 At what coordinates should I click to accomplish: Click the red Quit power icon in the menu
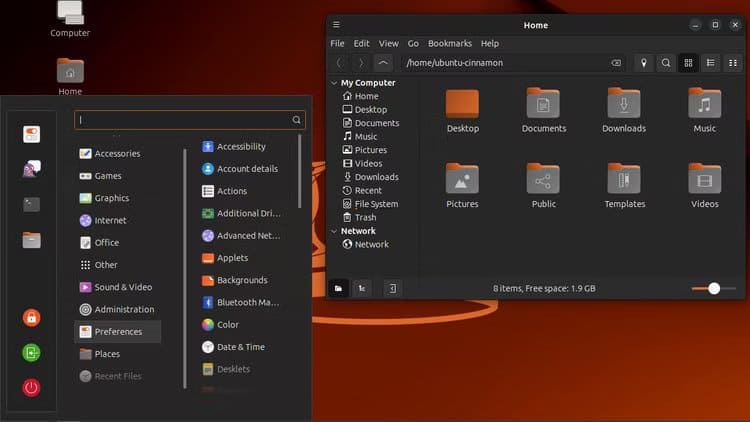click(x=31, y=387)
